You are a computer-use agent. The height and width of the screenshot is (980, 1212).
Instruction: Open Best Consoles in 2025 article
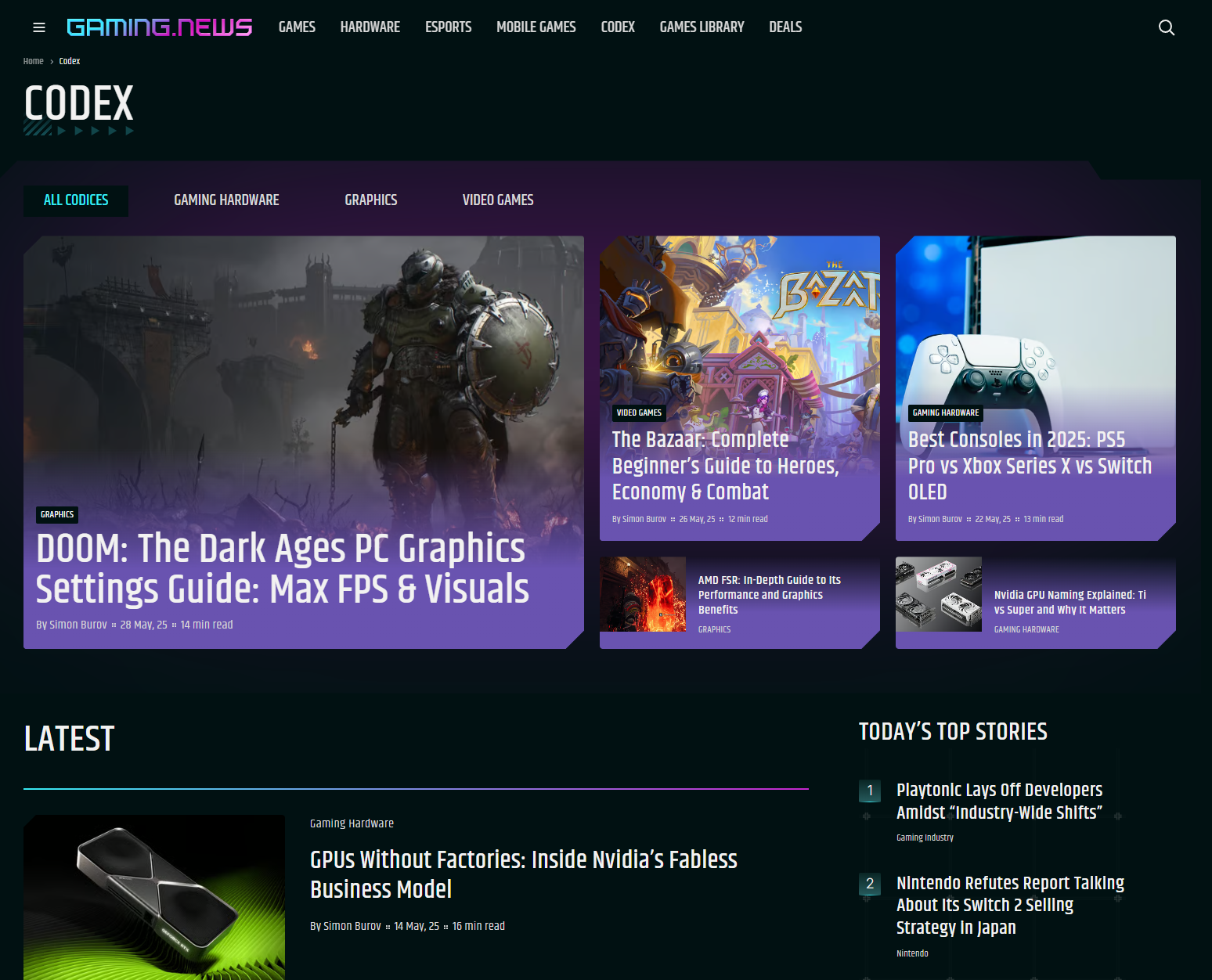click(1030, 466)
